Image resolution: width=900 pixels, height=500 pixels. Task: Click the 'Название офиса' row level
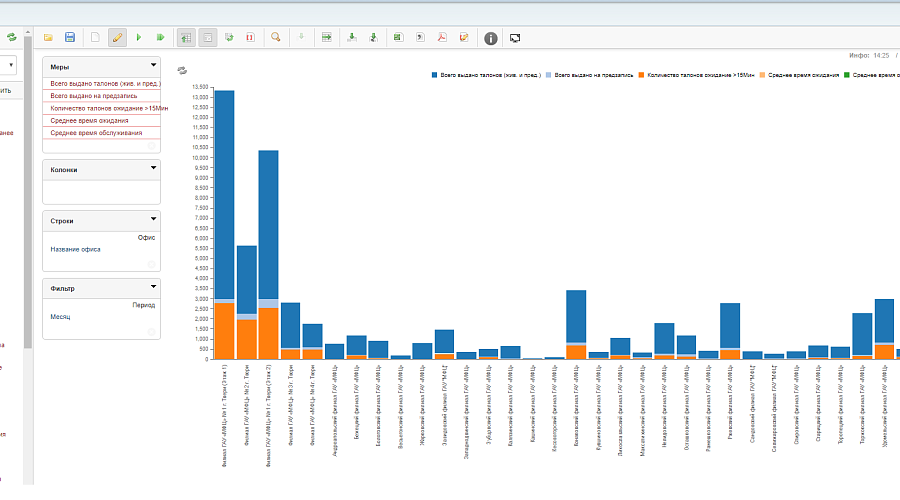[x=75, y=249]
